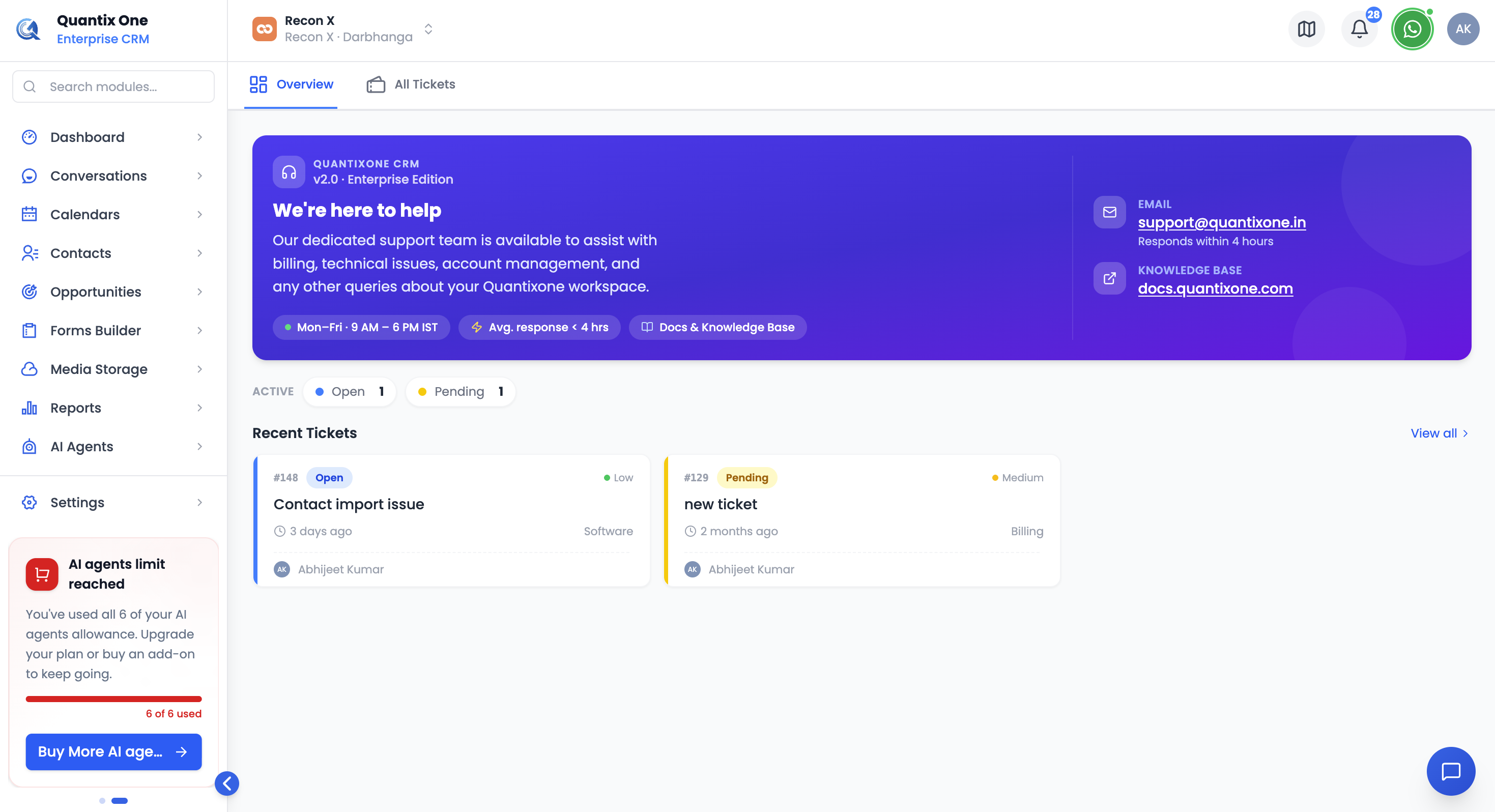Open the docs.quantixone.com link

1215,288
